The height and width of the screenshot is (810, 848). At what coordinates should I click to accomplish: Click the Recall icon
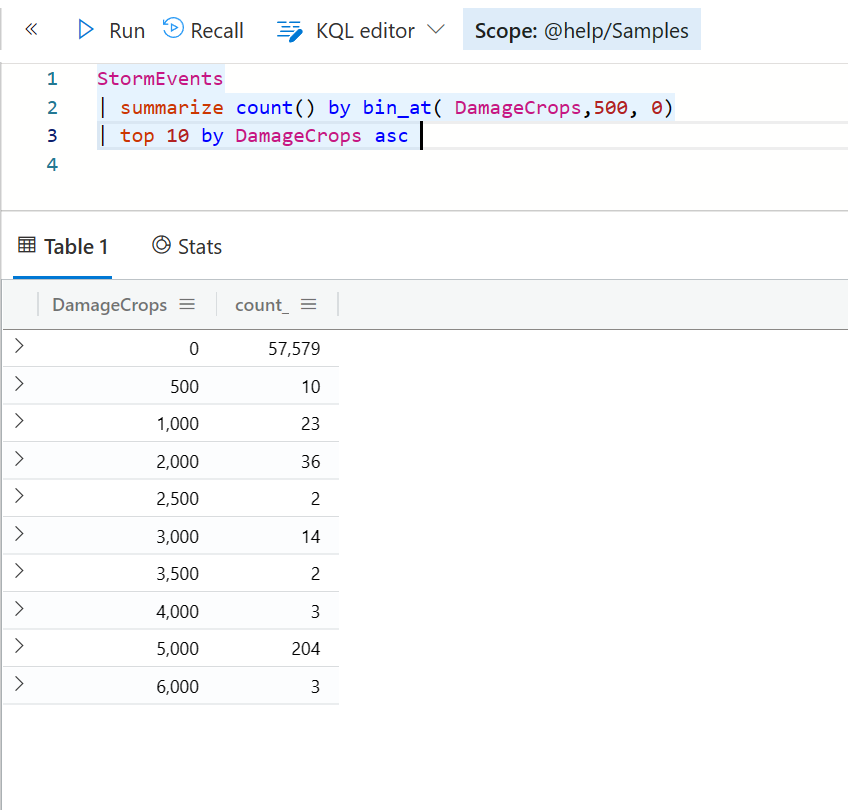[173, 29]
